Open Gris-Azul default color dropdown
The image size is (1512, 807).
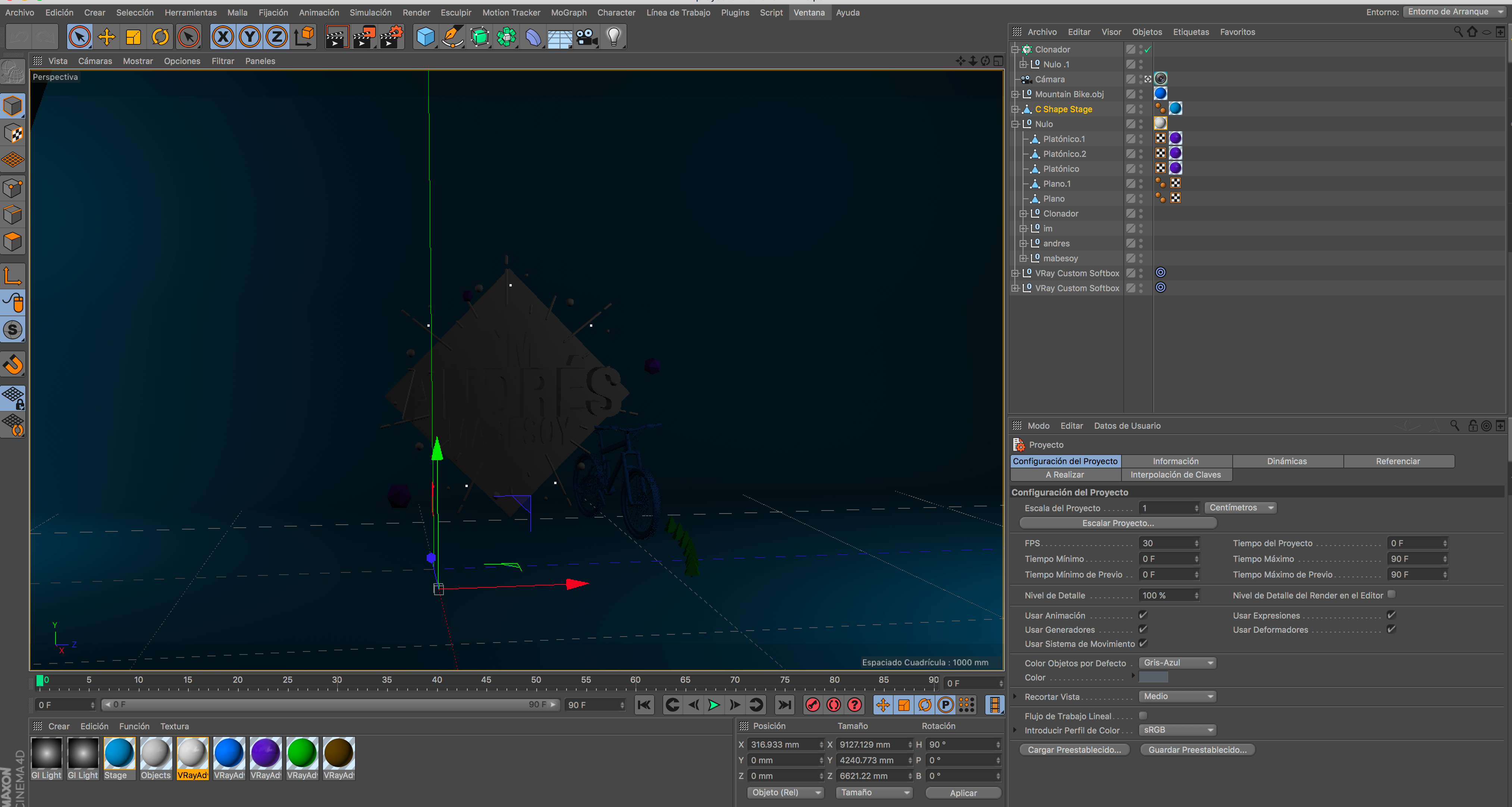[x=1177, y=663]
